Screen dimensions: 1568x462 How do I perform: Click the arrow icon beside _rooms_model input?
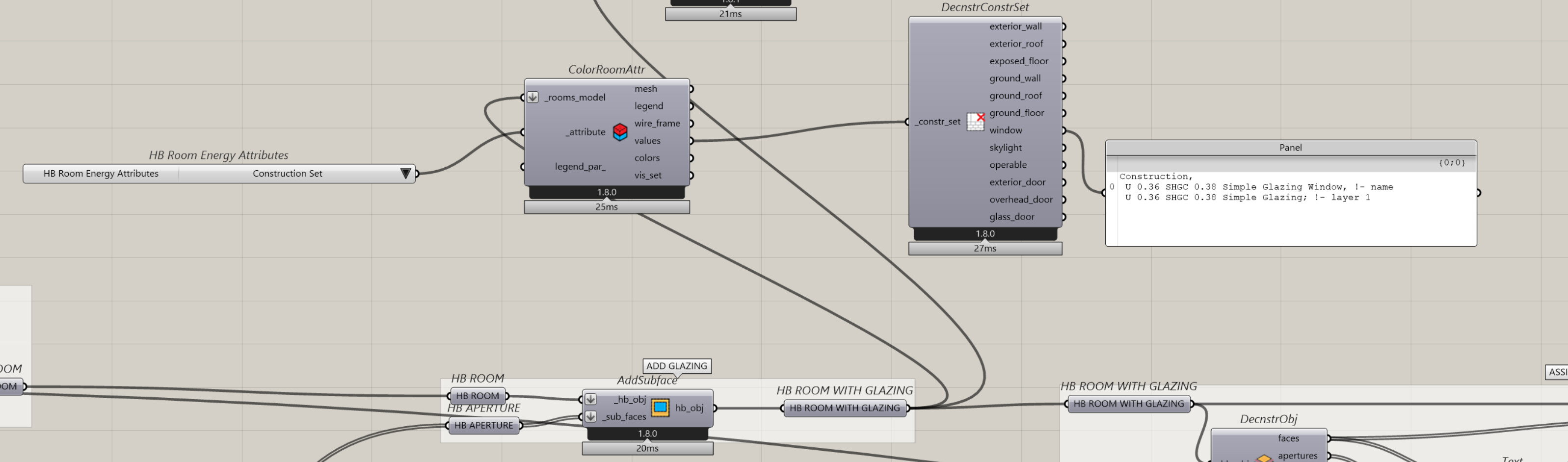532,98
